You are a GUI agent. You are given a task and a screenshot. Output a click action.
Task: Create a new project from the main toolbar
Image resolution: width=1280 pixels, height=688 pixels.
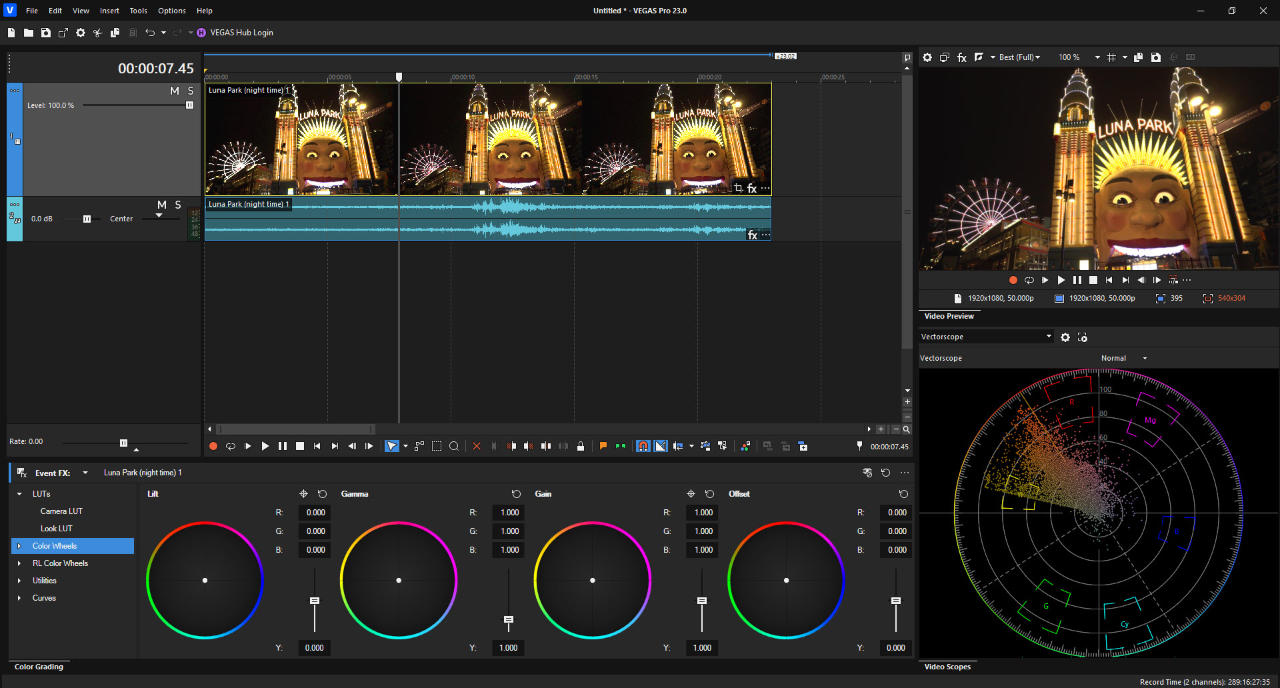pyautogui.click(x=11, y=32)
